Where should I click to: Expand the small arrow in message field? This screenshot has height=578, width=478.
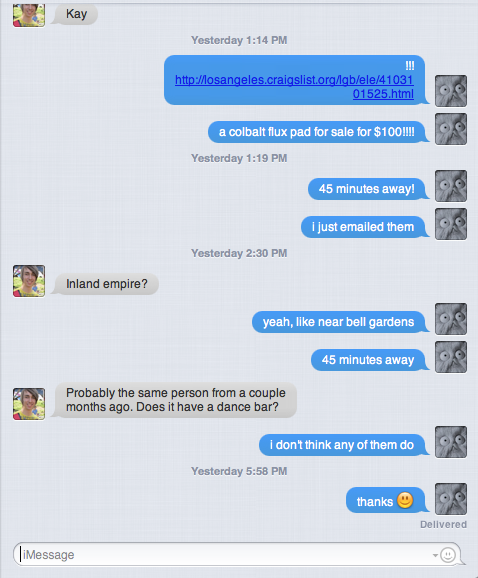point(435,555)
